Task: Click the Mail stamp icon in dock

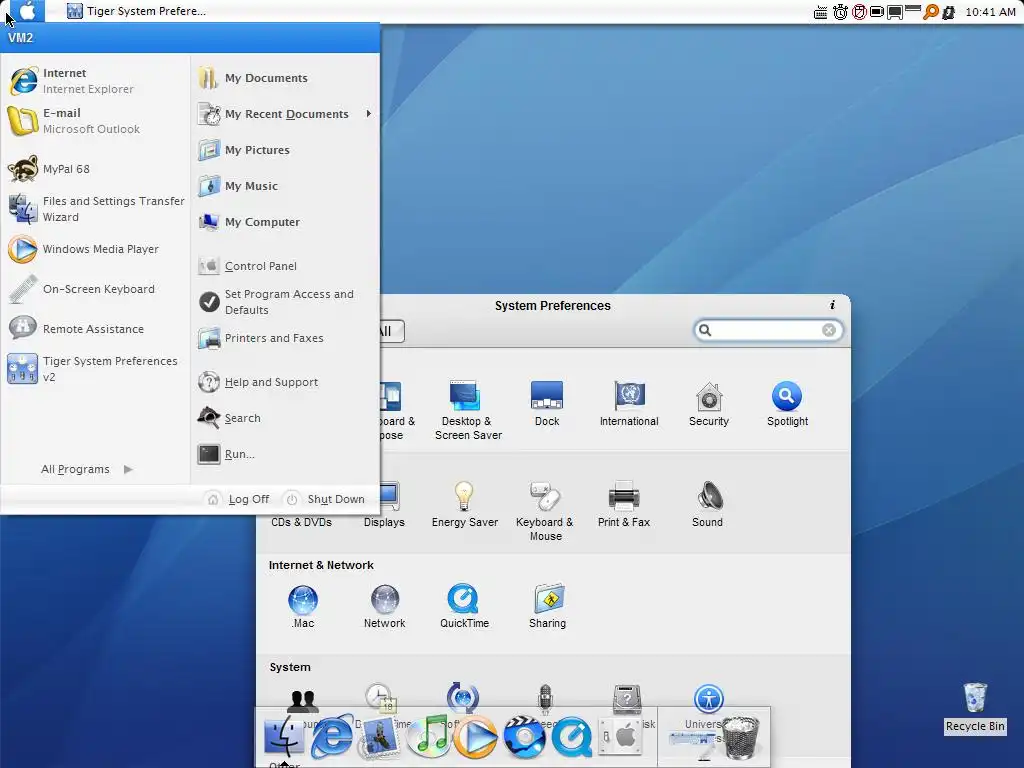Action: tap(379, 737)
